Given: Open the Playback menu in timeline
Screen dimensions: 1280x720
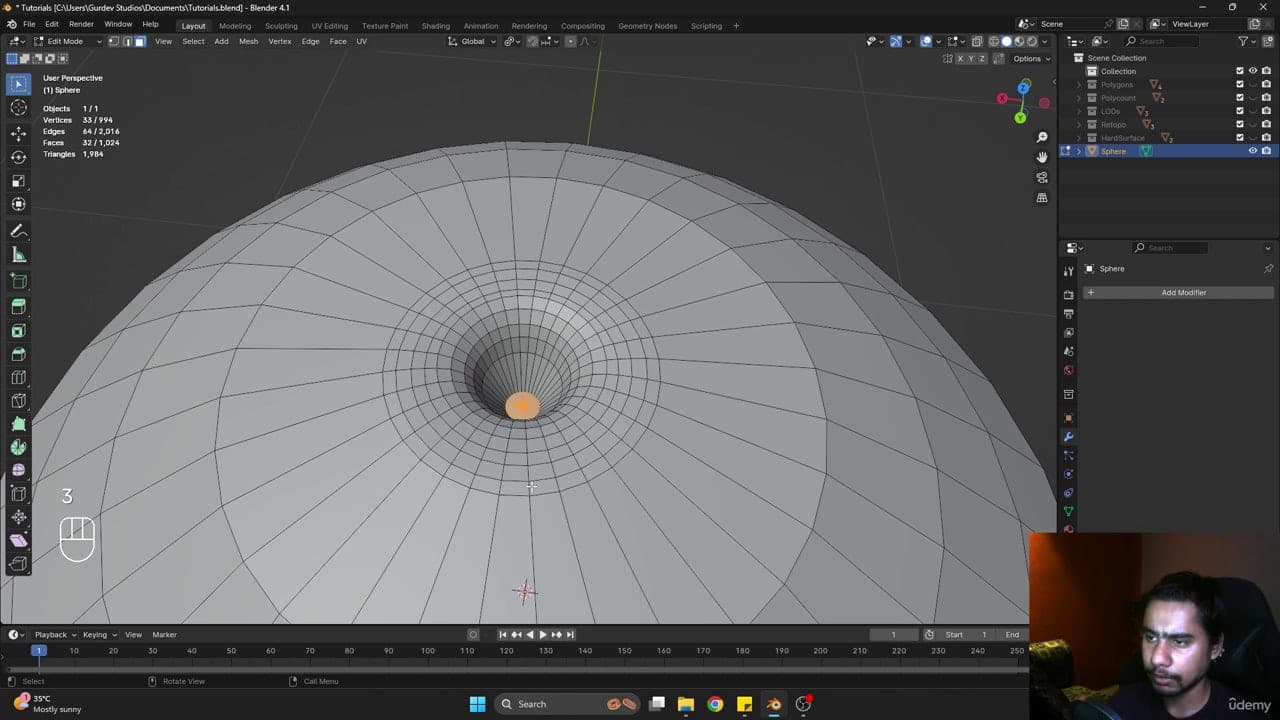Looking at the screenshot, I should coord(54,635).
